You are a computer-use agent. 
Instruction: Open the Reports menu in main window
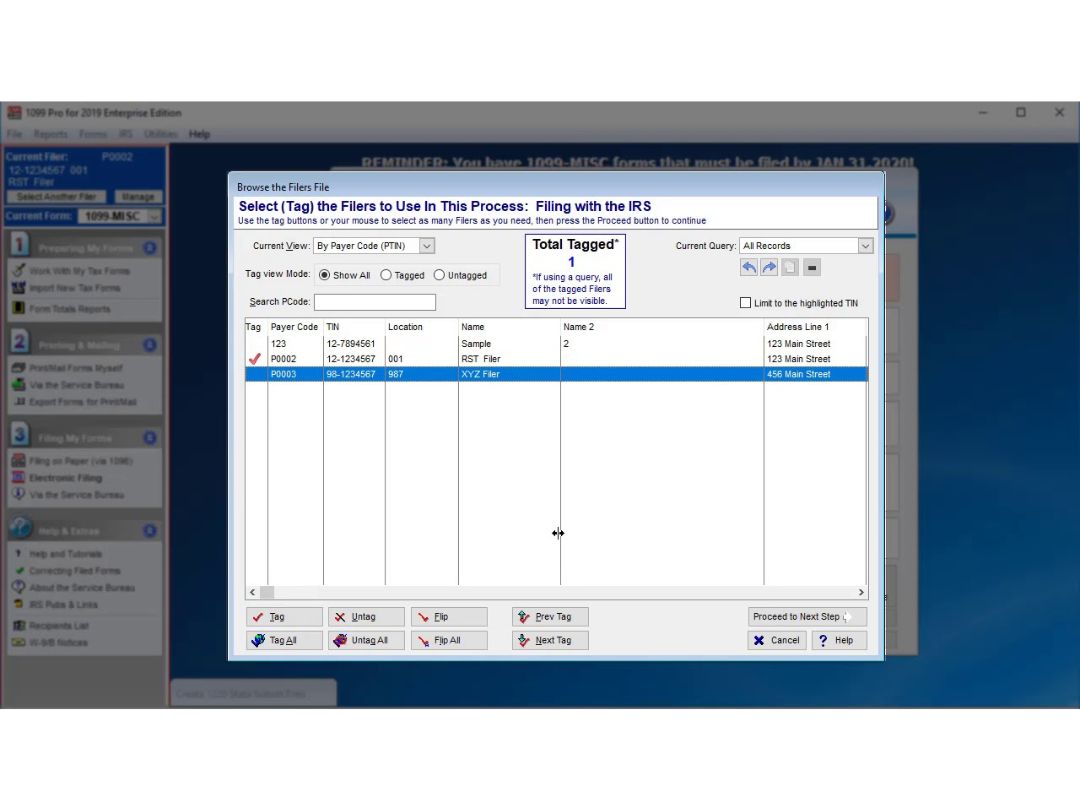coord(50,134)
